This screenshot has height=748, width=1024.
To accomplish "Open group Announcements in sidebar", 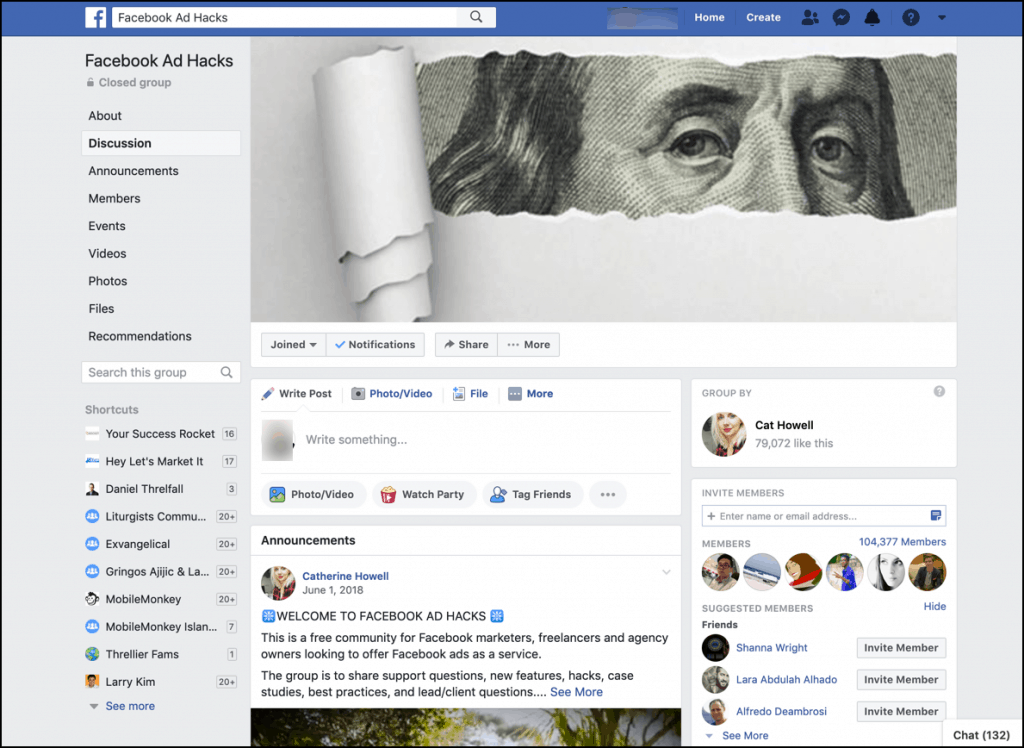I will click(133, 171).
